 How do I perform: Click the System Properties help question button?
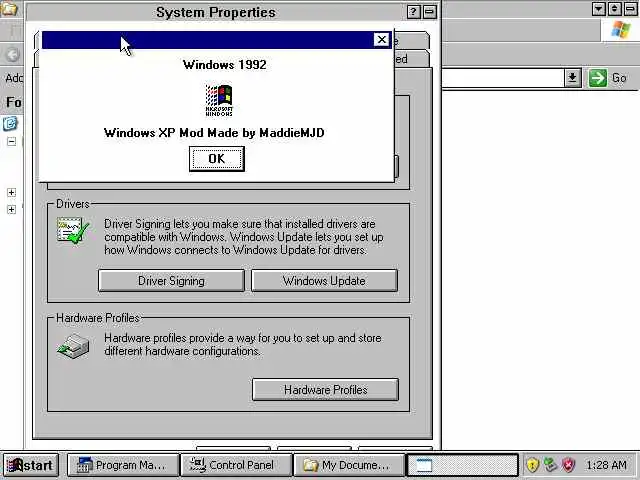tap(413, 12)
